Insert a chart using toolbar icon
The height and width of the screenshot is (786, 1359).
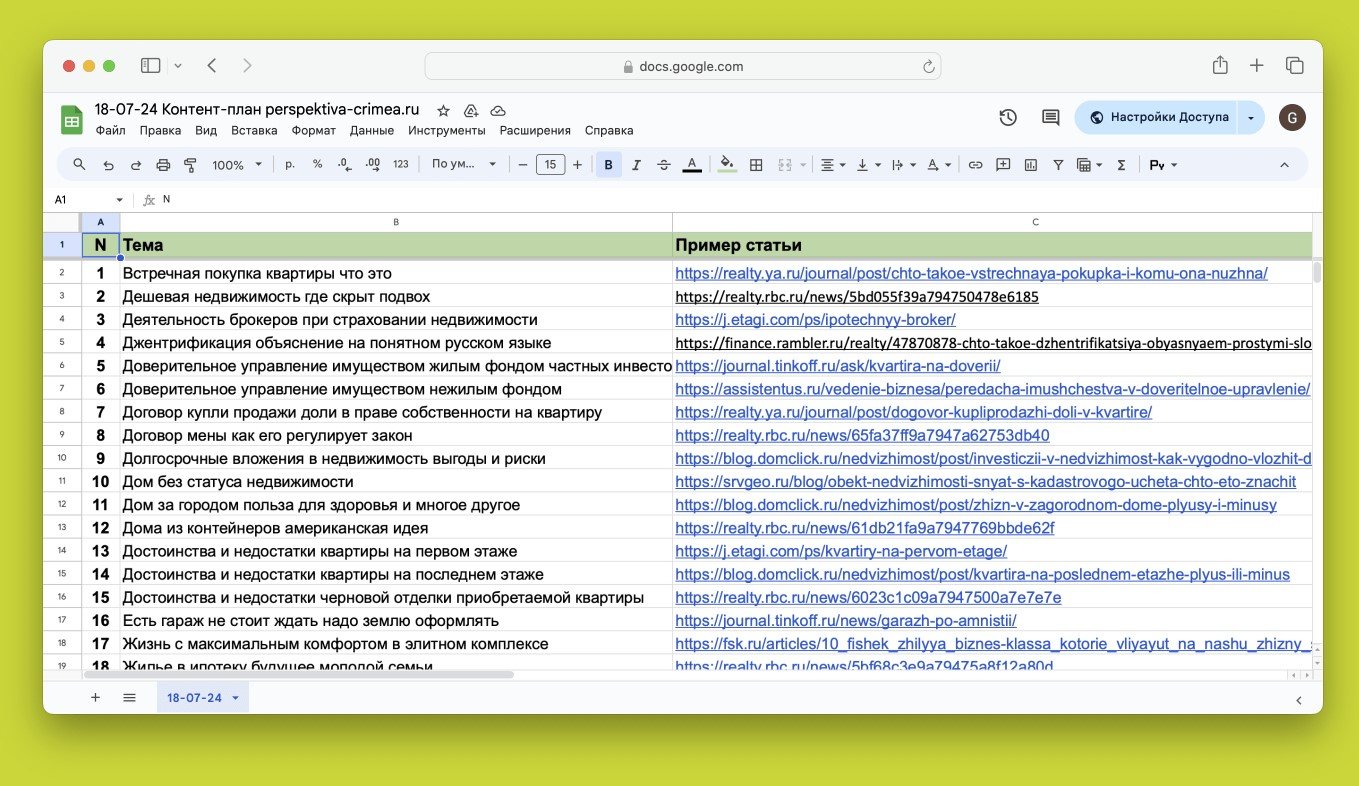pyautogui.click(x=1031, y=165)
